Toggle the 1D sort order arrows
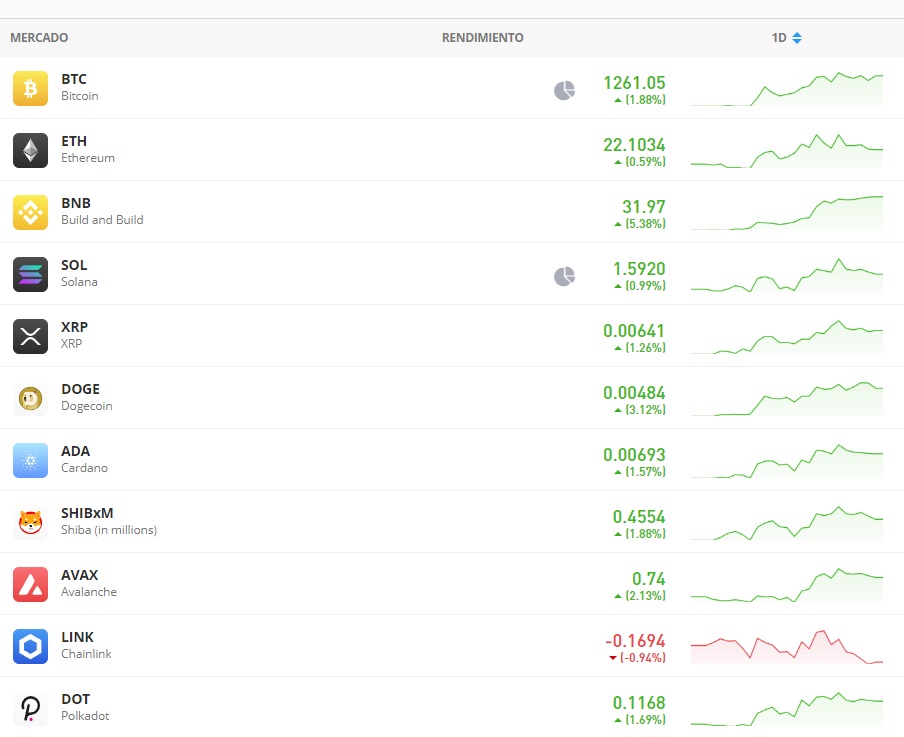Viewport: 904px width, 737px height. point(796,37)
